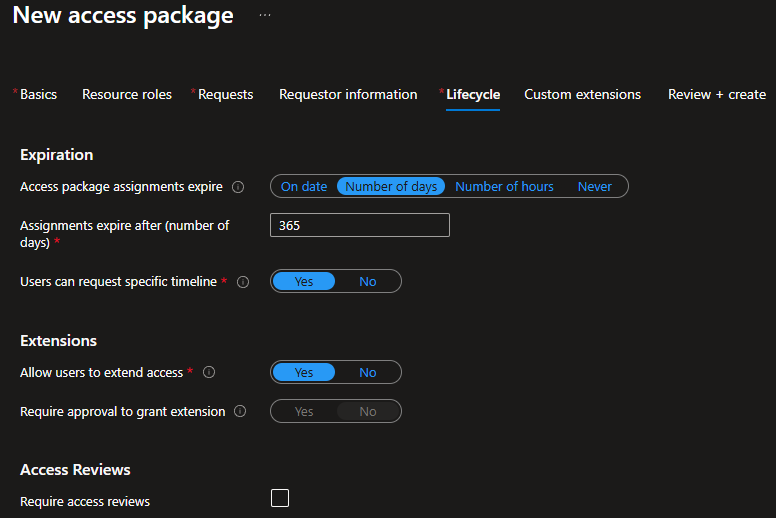Select Yes for Users can request specific timeline
Image resolution: width=776 pixels, height=518 pixels.
[304, 282]
